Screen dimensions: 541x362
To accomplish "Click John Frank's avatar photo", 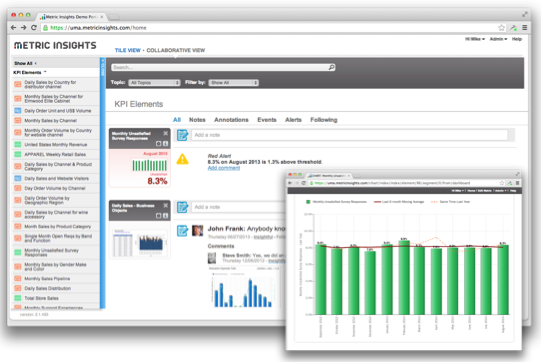I will (197, 231).
